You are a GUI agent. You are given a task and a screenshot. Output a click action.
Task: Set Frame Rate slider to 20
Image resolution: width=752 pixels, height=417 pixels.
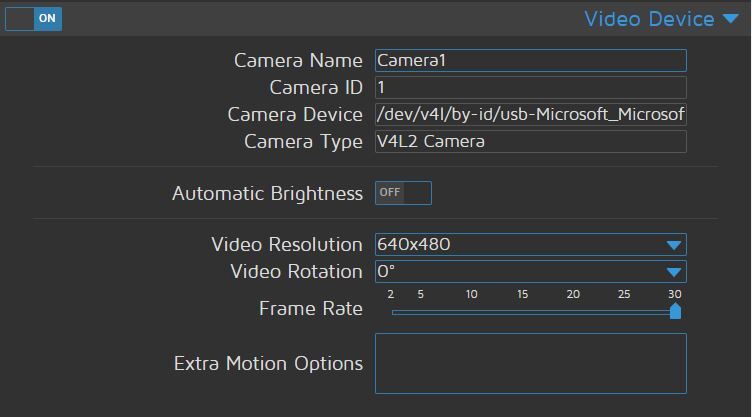[x=573, y=312]
